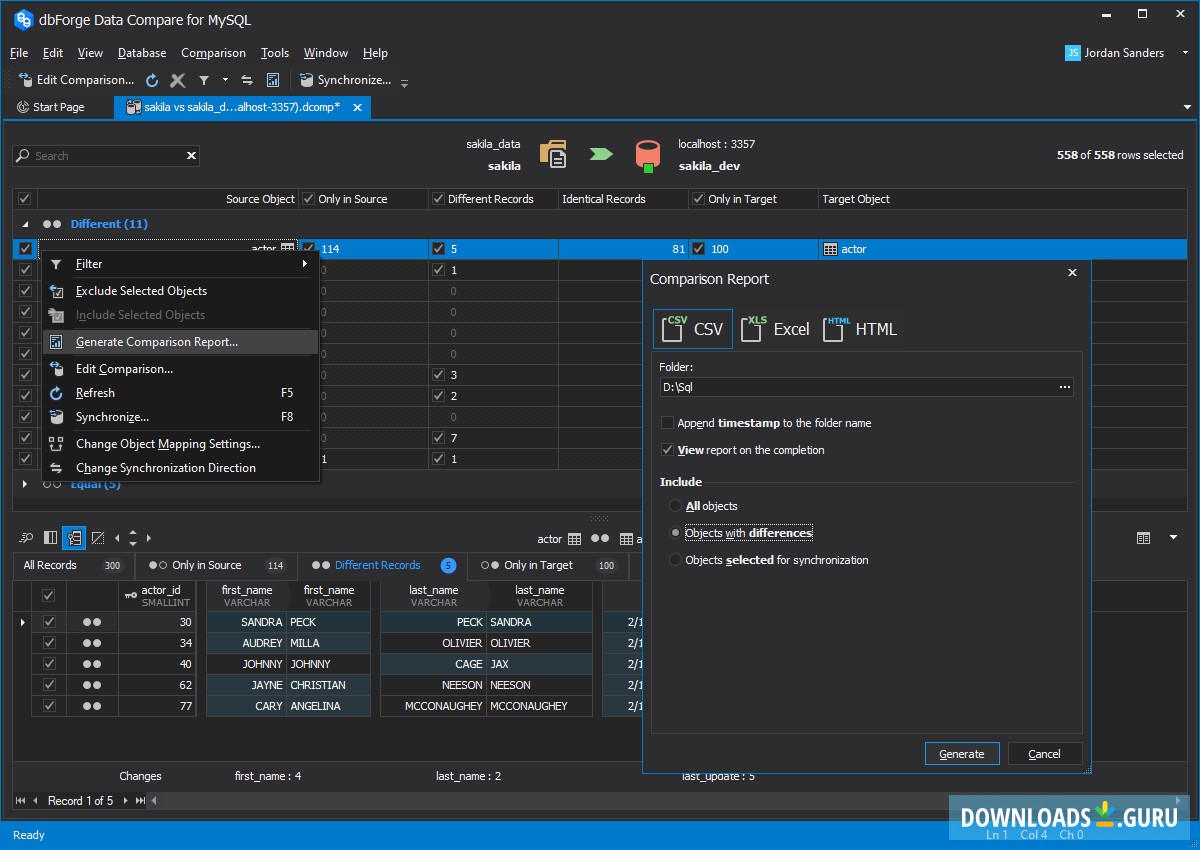
Task: Open the Comparison menu
Action: 213,53
